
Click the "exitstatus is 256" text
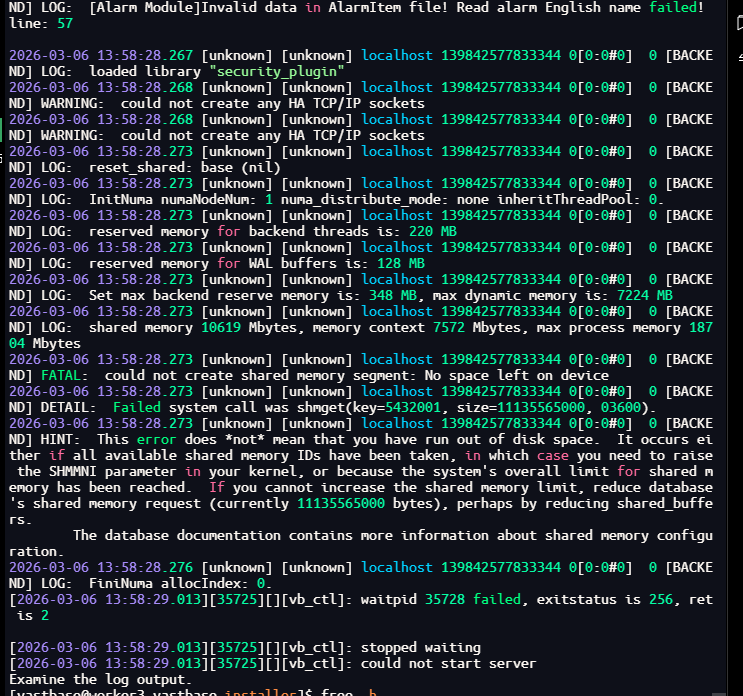pyautogui.click(x=605, y=600)
